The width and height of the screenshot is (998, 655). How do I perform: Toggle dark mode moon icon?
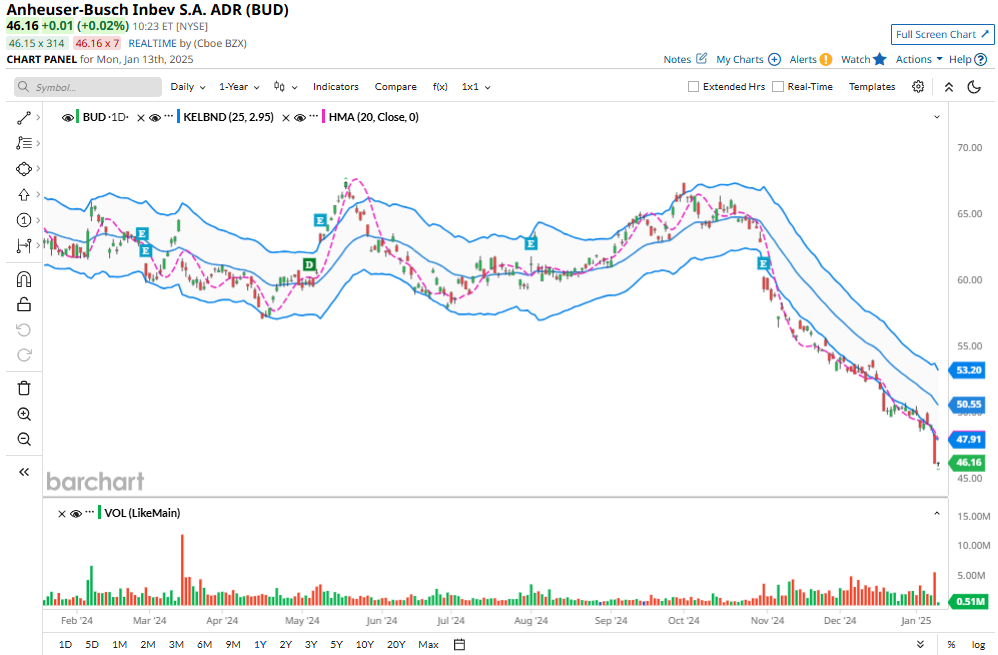pos(974,87)
